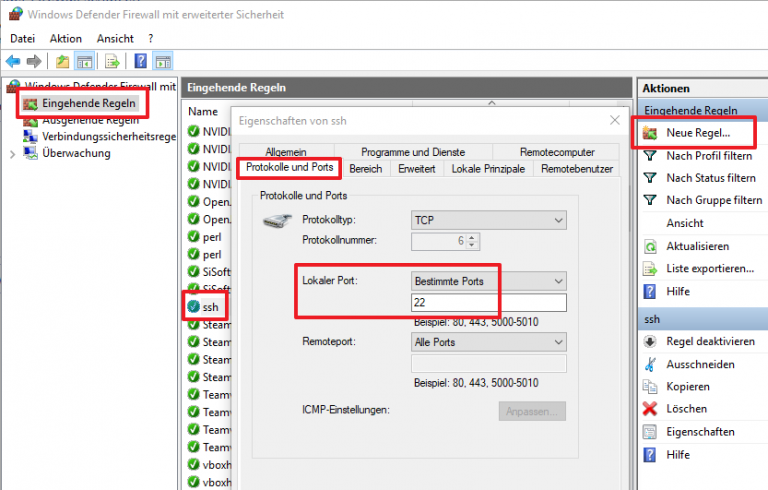
Task: Switch to the Bereich tab
Action: 365,169
